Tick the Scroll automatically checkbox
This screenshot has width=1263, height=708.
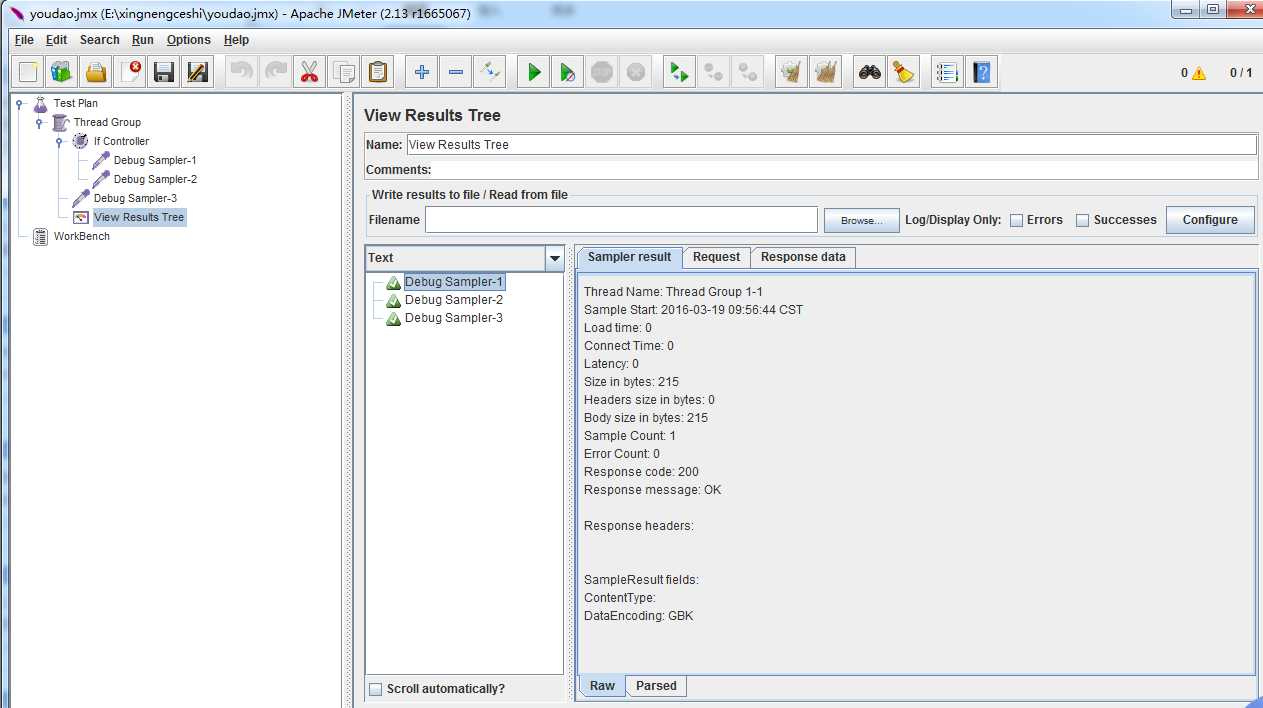[375, 689]
